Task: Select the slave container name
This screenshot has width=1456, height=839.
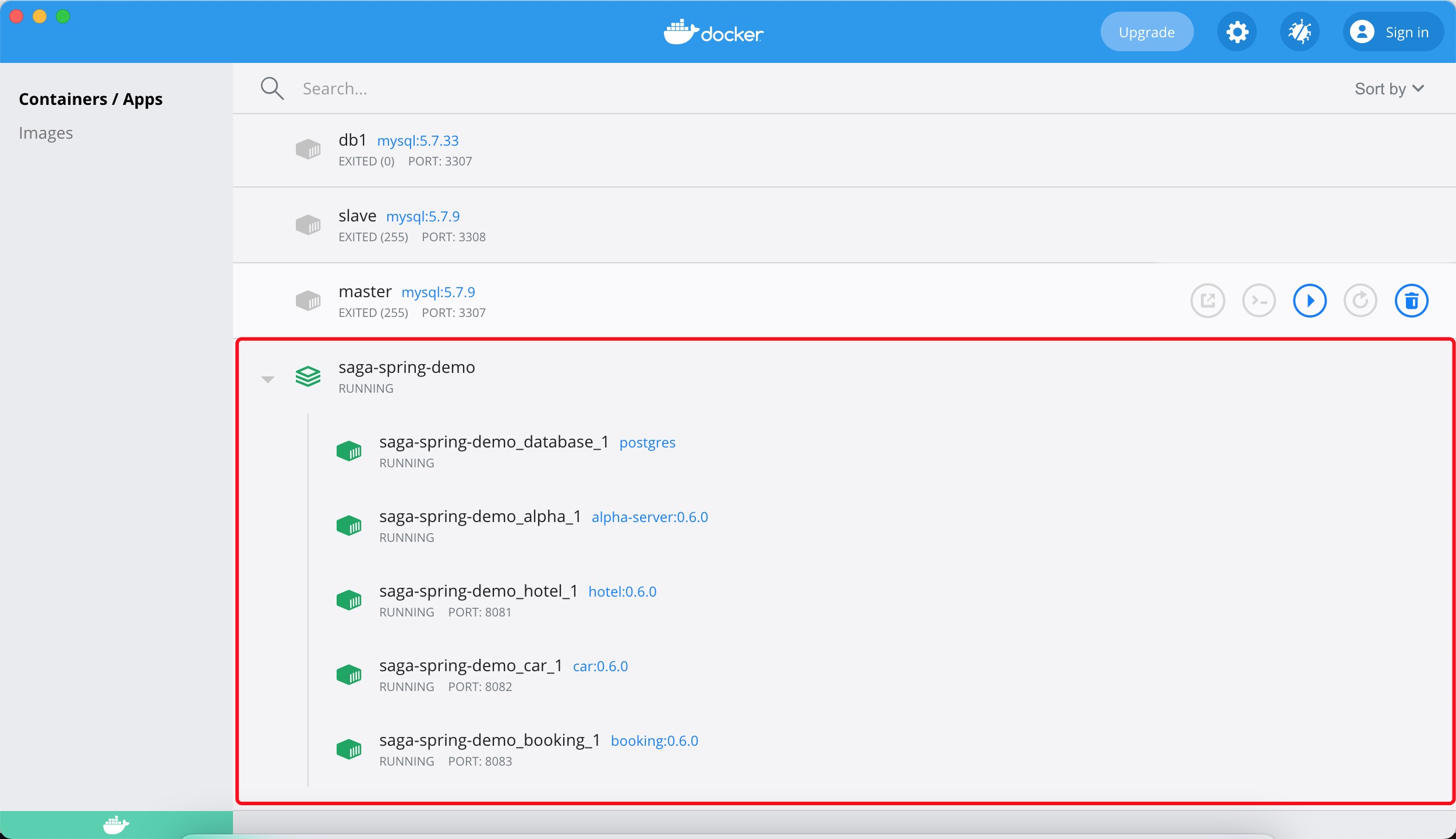Action: (x=358, y=216)
